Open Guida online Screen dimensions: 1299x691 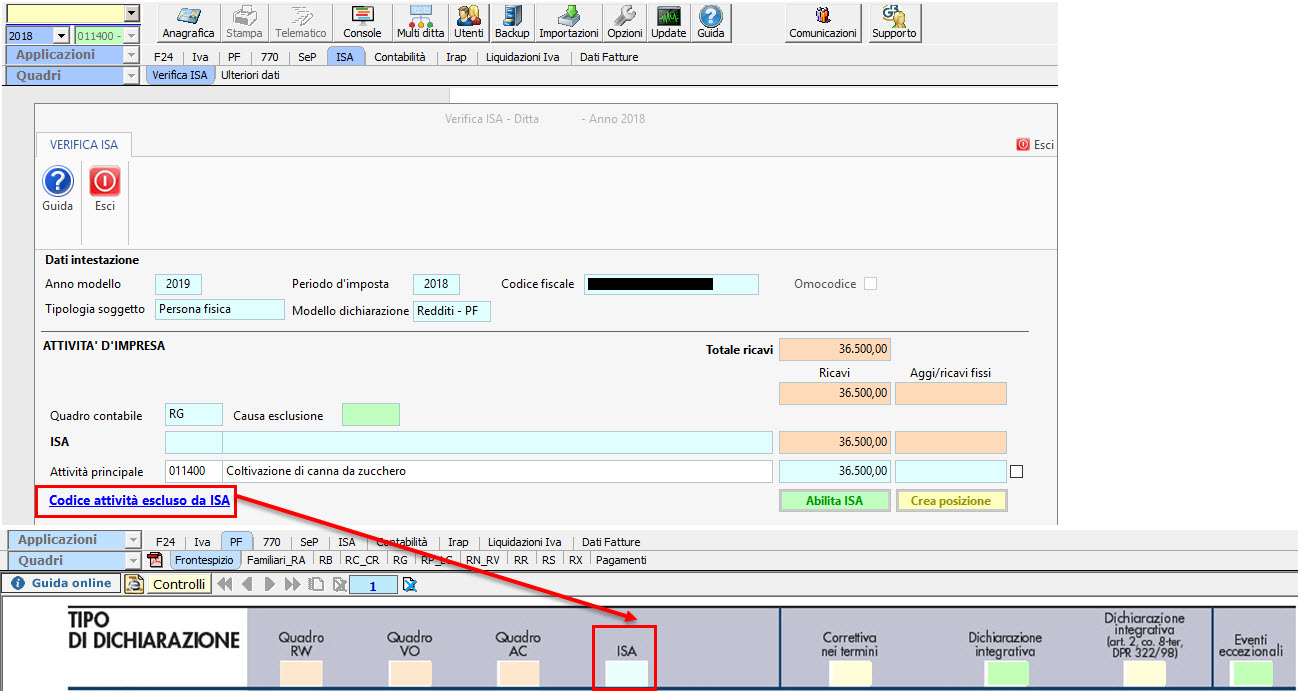click(62, 583)
